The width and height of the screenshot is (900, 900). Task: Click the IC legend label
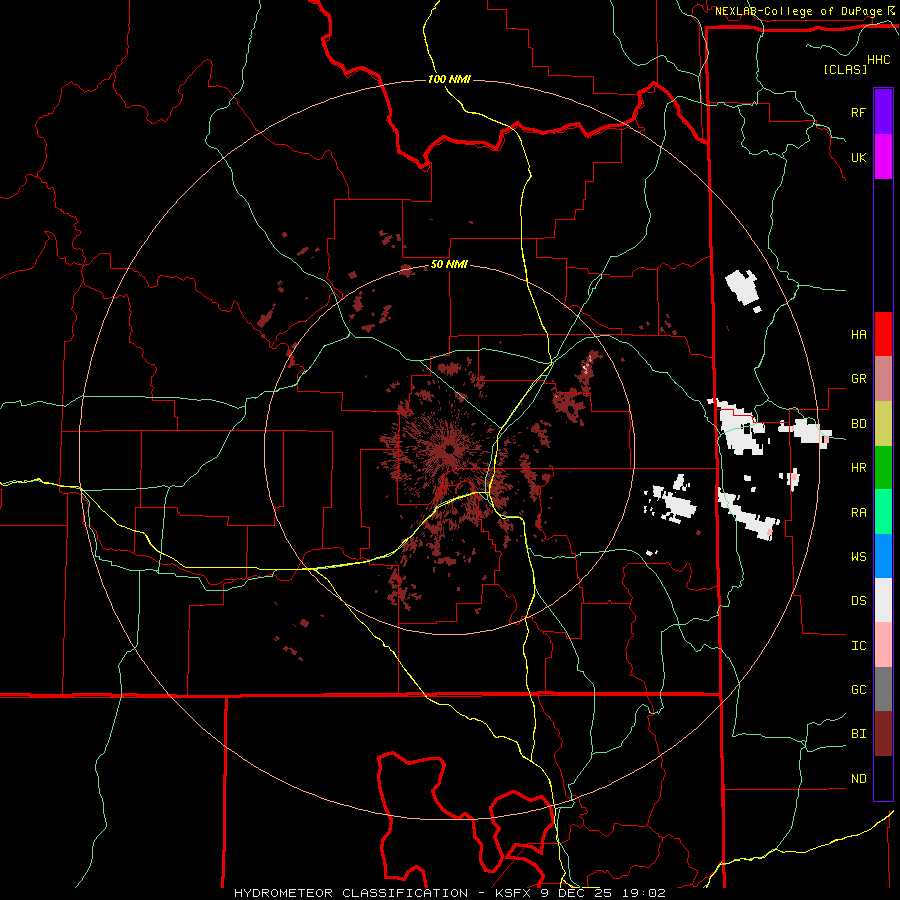click(859, 646)
